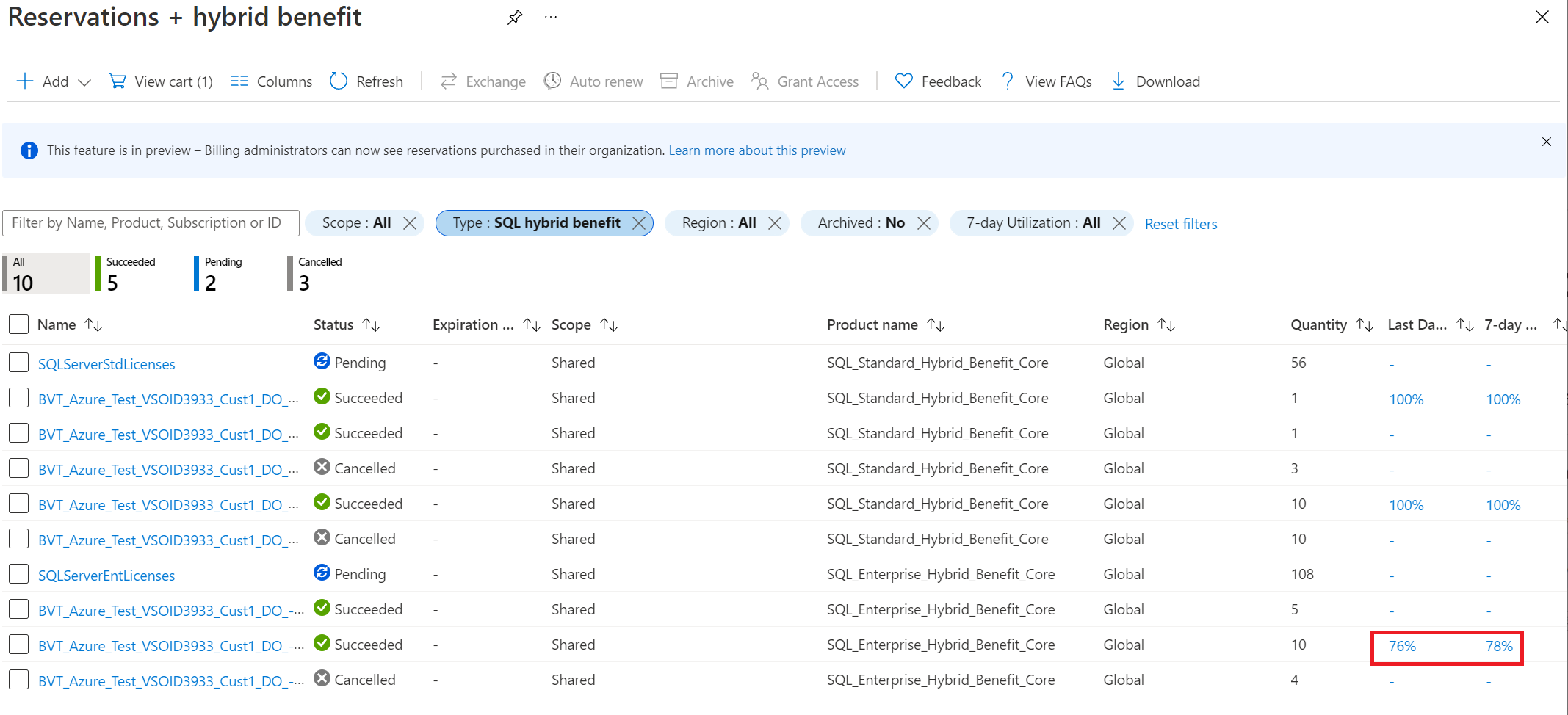The width and height of the screenshot is (1568, 715).
Task: Expand the Add dropdown menu
Action: coord(84,82)
